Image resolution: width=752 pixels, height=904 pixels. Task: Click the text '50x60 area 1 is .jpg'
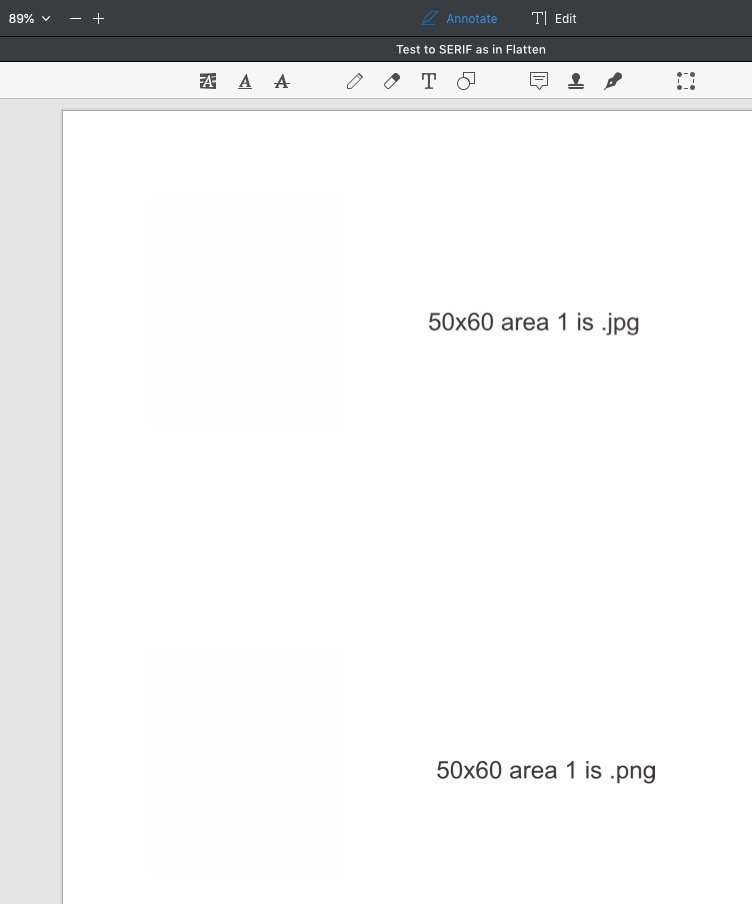click(x=533, y=323)
